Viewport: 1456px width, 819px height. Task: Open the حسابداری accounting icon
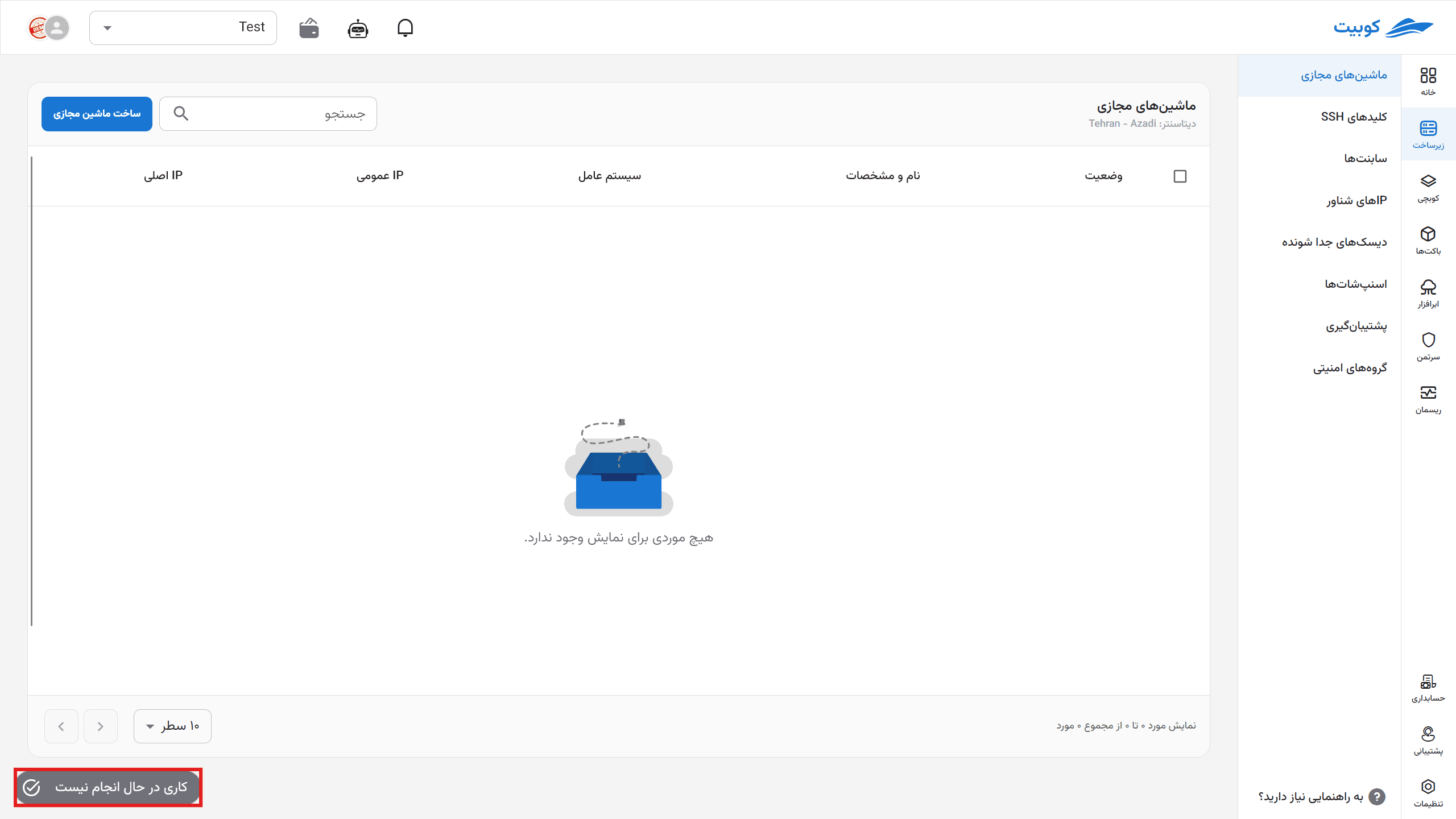click(1428, 687)
